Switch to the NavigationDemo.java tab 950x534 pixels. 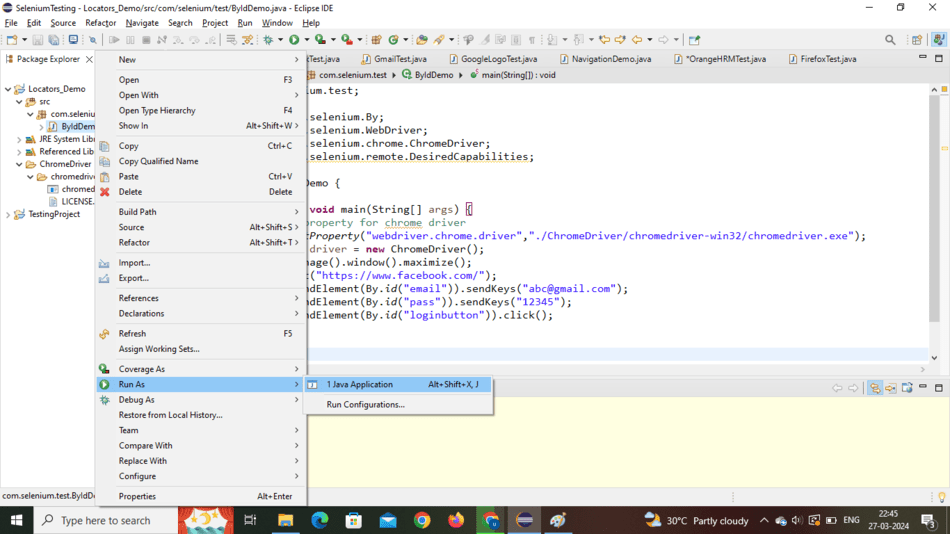click(610, 59)
